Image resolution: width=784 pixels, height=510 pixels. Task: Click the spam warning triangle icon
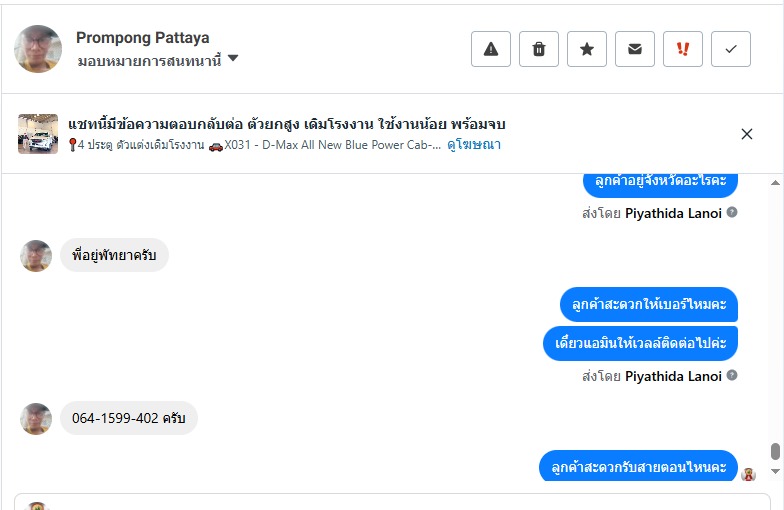point(491,49)
